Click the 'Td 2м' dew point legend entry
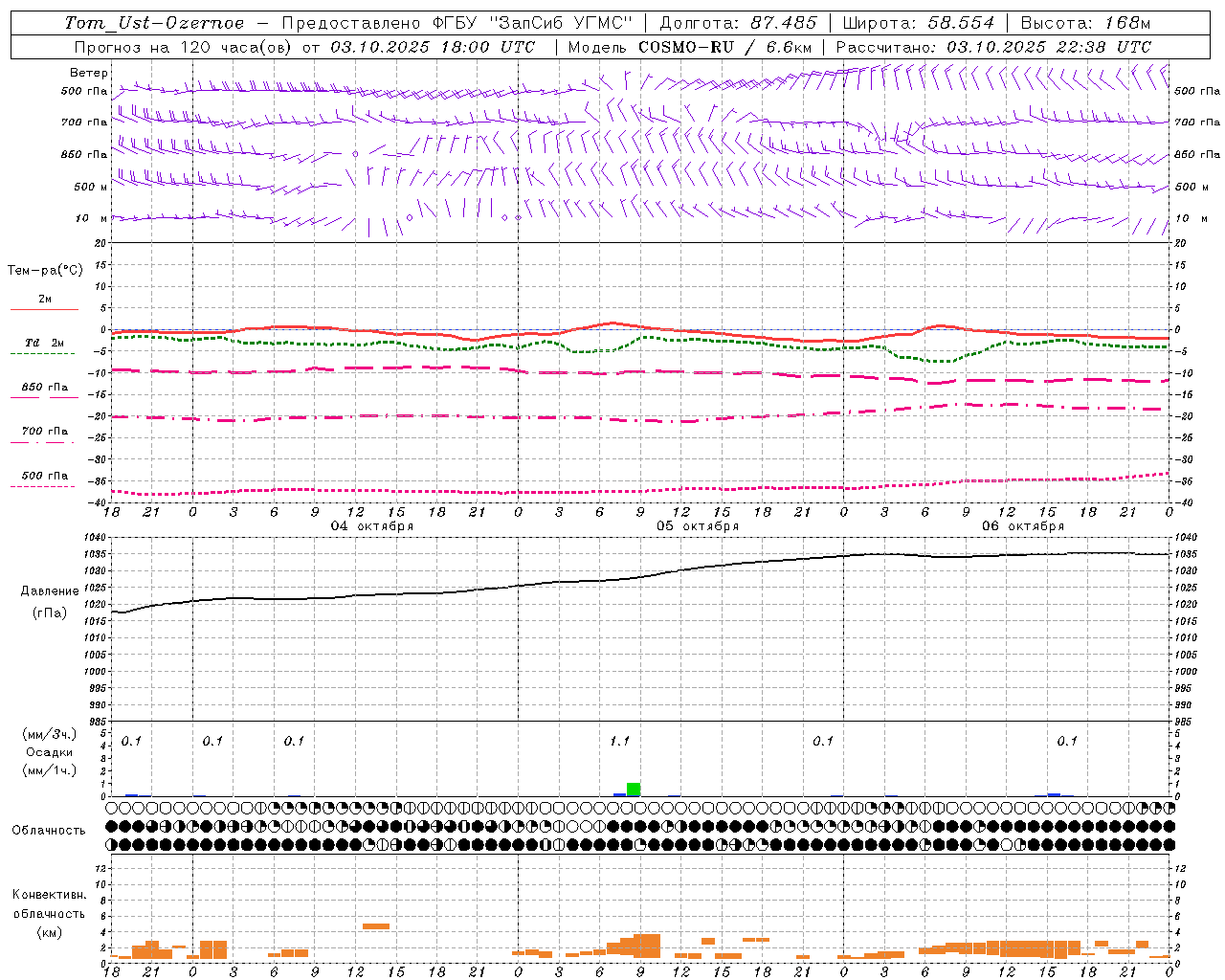Screen dimensions: 1225x980 44,343
